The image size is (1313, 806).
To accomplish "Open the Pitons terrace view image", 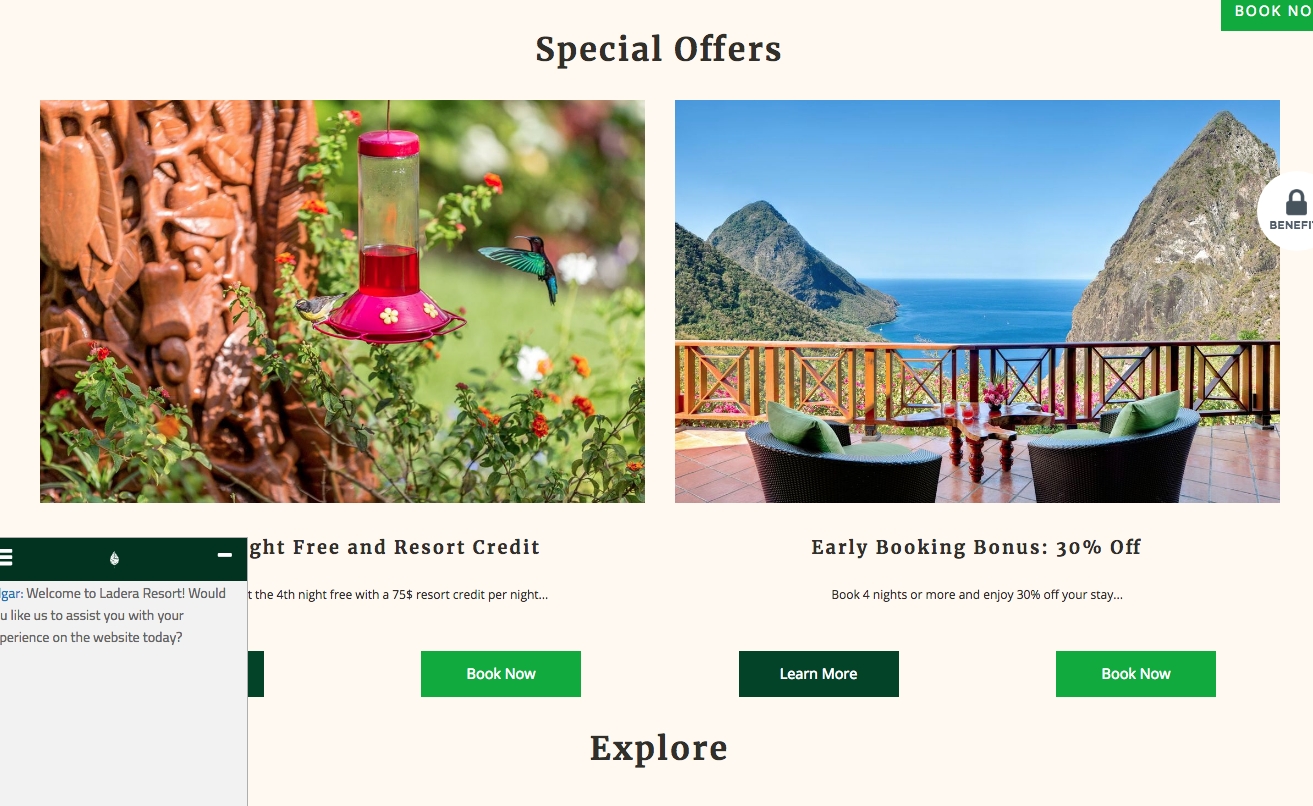I will pos(977,301).
